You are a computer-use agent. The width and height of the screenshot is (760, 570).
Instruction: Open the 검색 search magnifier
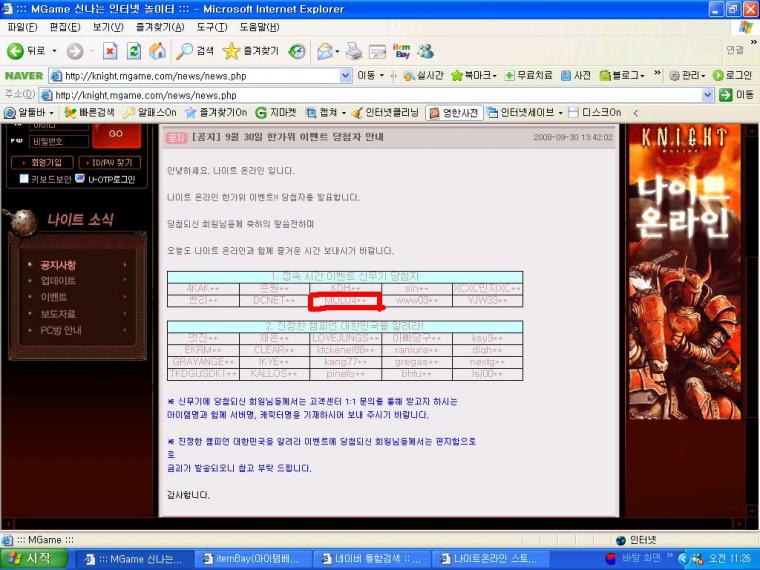click(x=195, y=51)
